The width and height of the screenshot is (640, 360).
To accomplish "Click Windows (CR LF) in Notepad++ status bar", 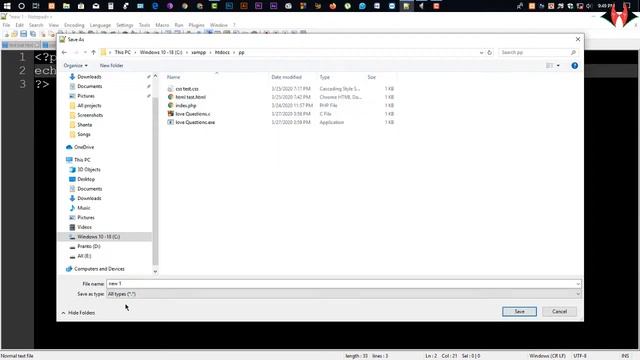I will click(547, 356).
